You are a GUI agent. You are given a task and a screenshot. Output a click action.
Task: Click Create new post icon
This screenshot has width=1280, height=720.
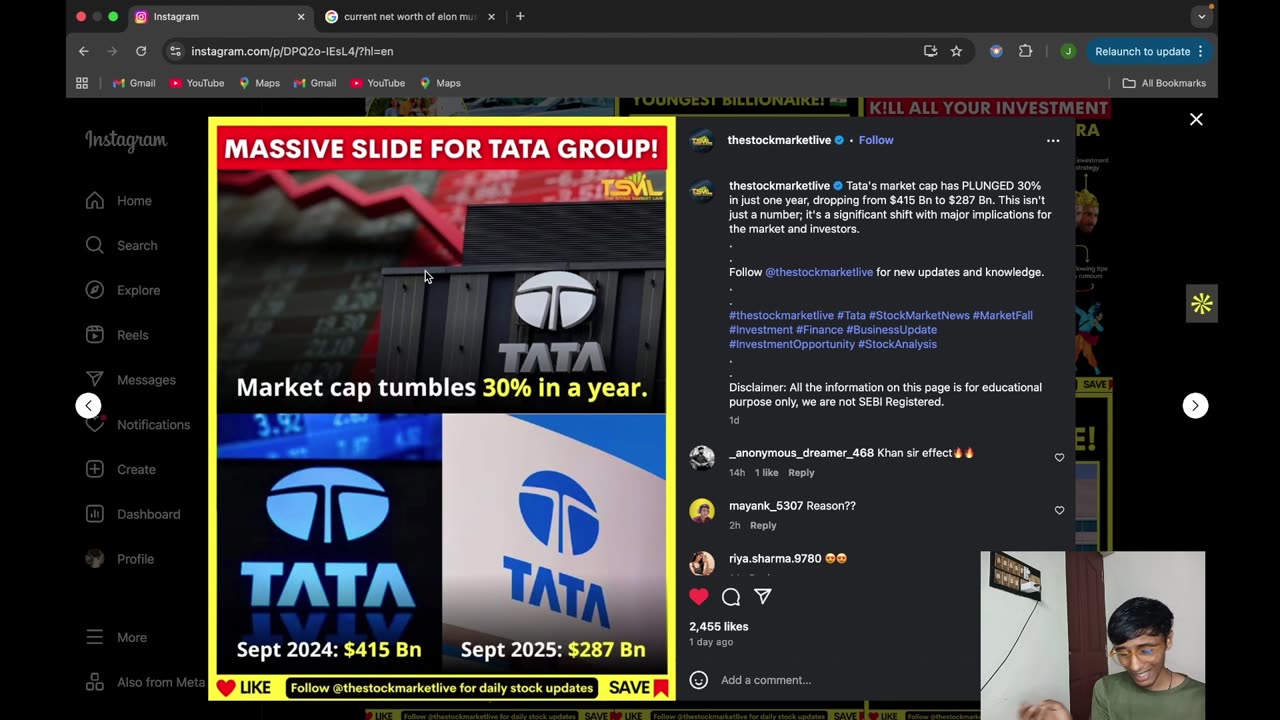point(95,469)
